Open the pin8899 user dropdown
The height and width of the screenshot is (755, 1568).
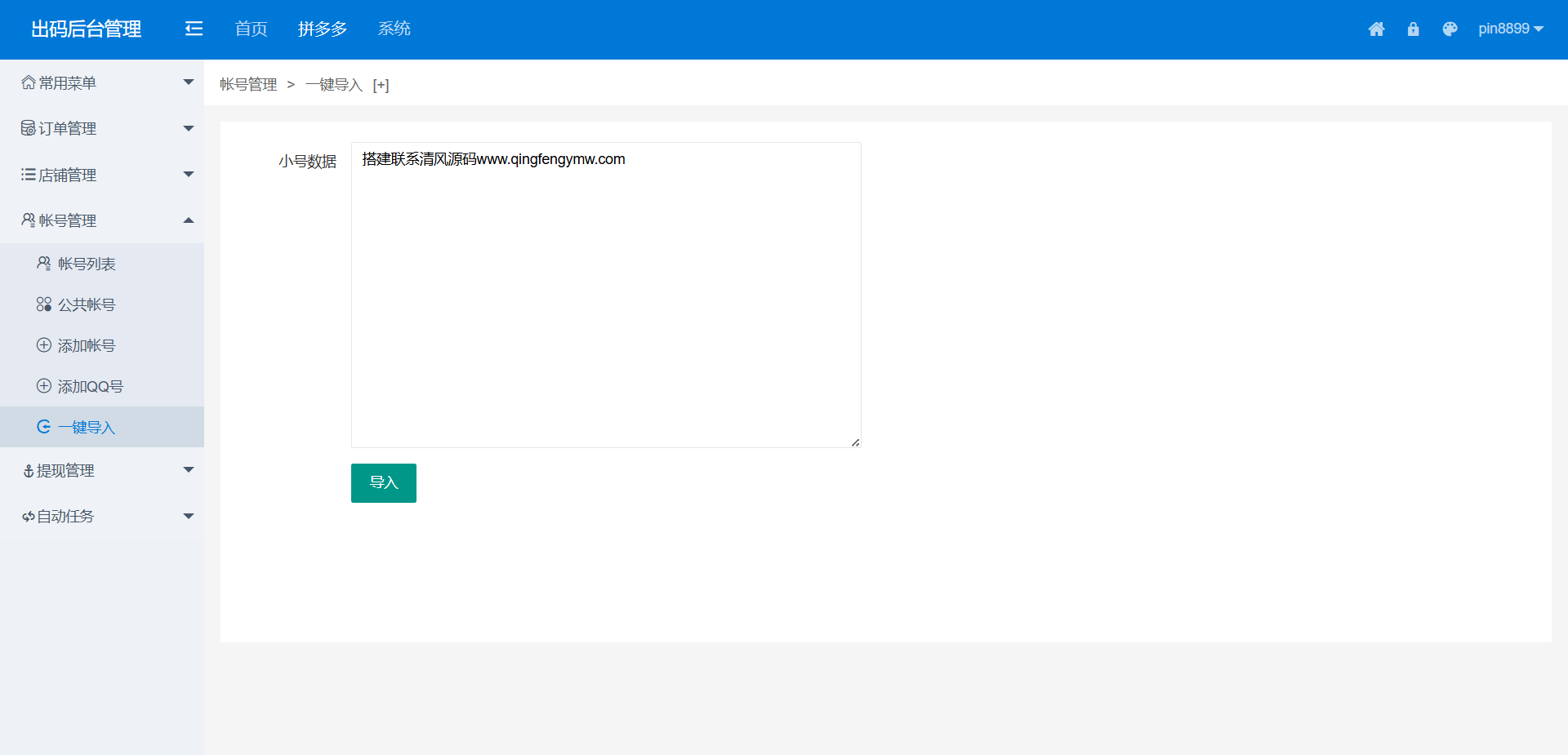point(1510,29)
